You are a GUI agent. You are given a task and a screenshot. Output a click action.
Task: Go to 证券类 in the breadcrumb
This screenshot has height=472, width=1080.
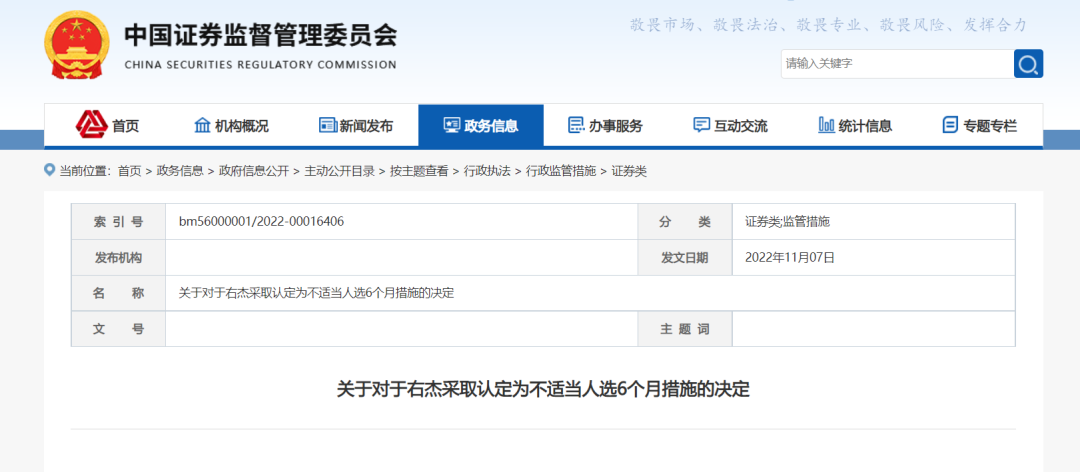630,172
